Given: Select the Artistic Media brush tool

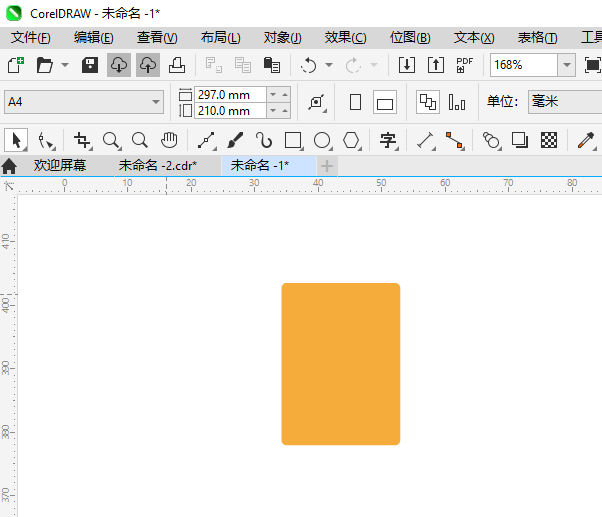Looking at the screenshot, I should tap(235, 140).
